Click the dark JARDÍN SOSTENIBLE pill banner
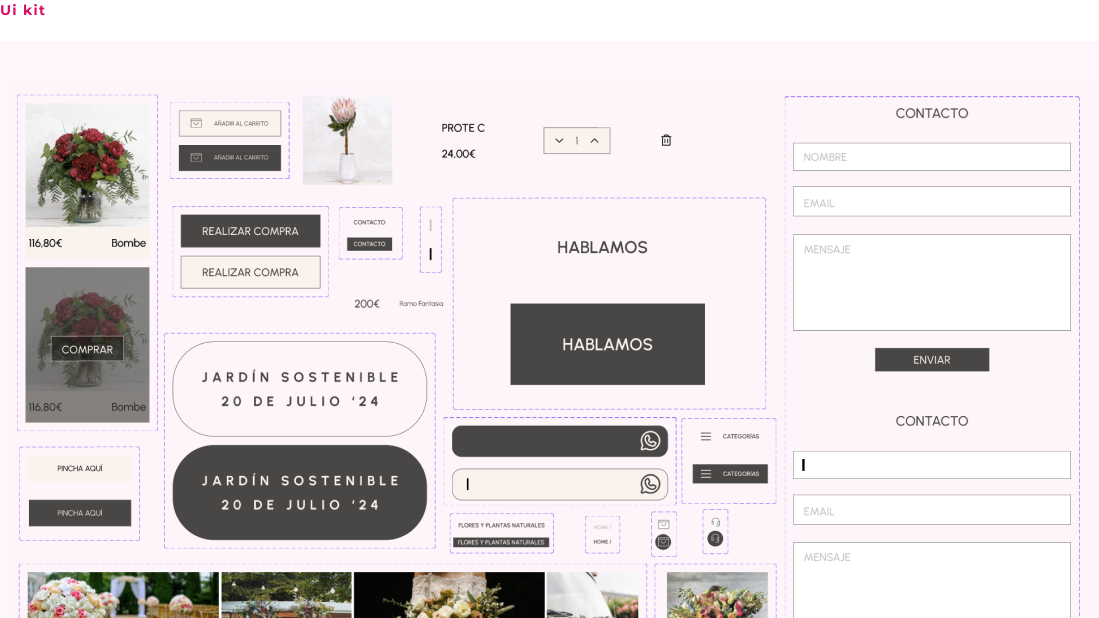 (x=299, y=493)
